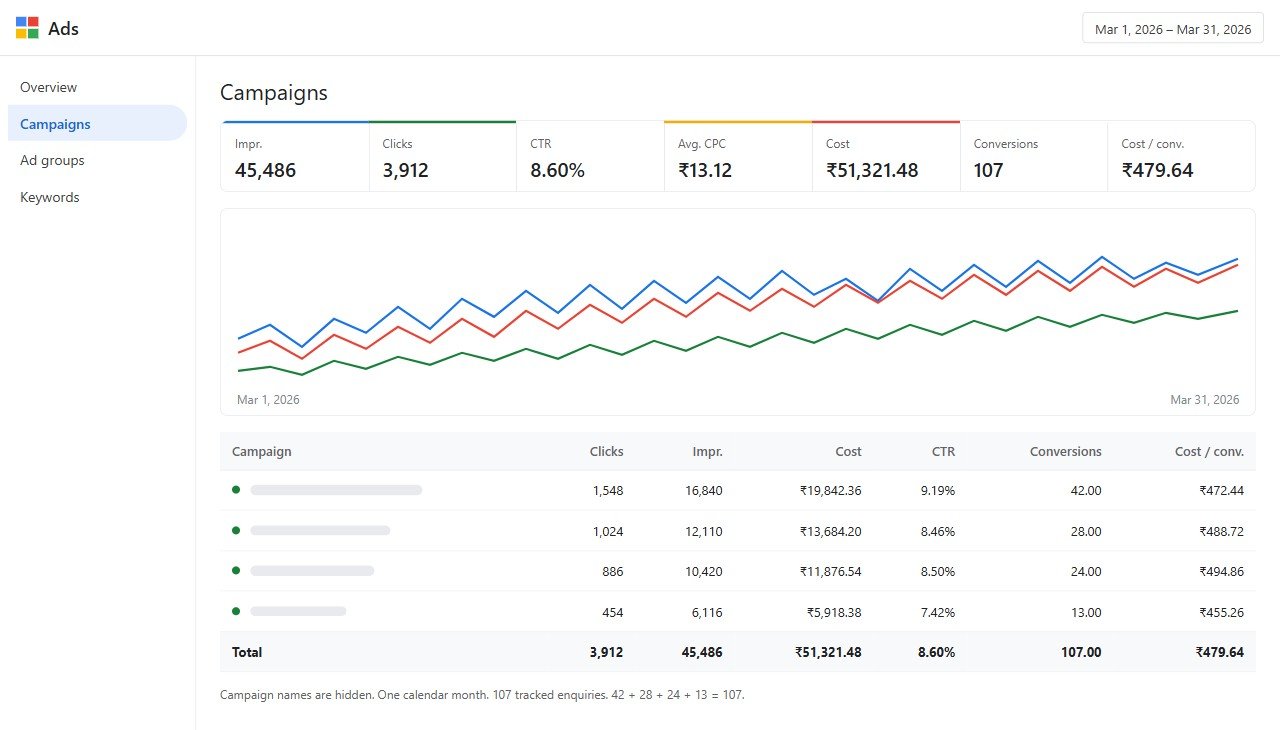The width and height of the screenshot is (1280, 730).
Task: Select the Cost / conv. metric card
Action: pos(1181,156)
